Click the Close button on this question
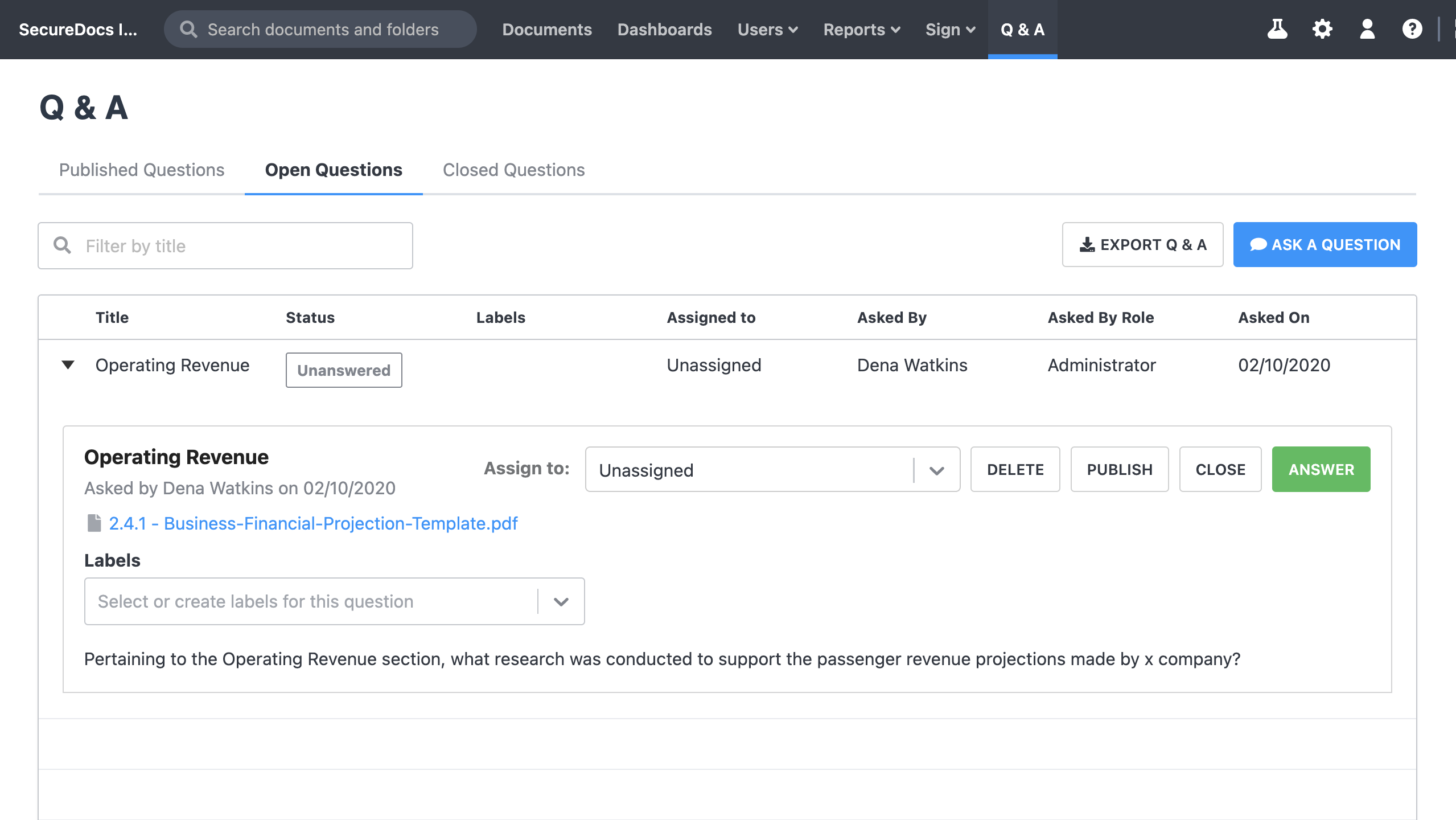The height and width of the screenshot is (820, 1456). coord(1220,469)
